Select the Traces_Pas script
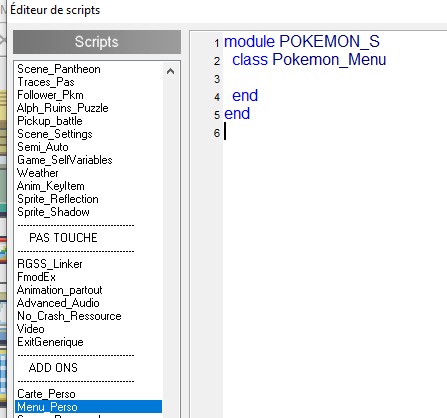 [x=46, y=82]
